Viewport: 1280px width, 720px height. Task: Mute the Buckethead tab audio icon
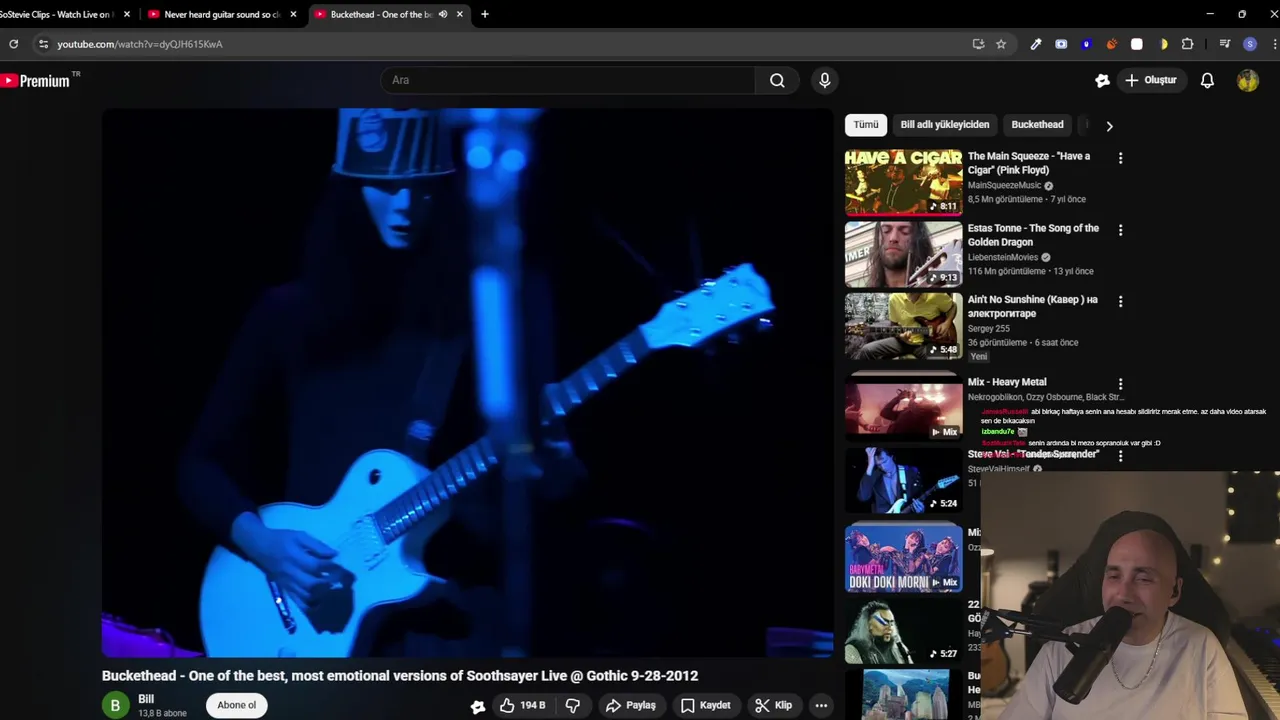[442, 14]
